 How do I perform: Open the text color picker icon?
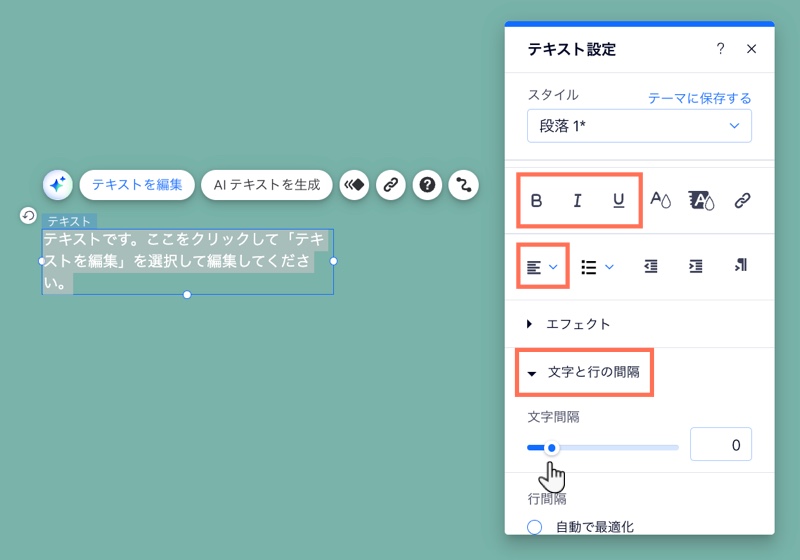click(660, 200)
